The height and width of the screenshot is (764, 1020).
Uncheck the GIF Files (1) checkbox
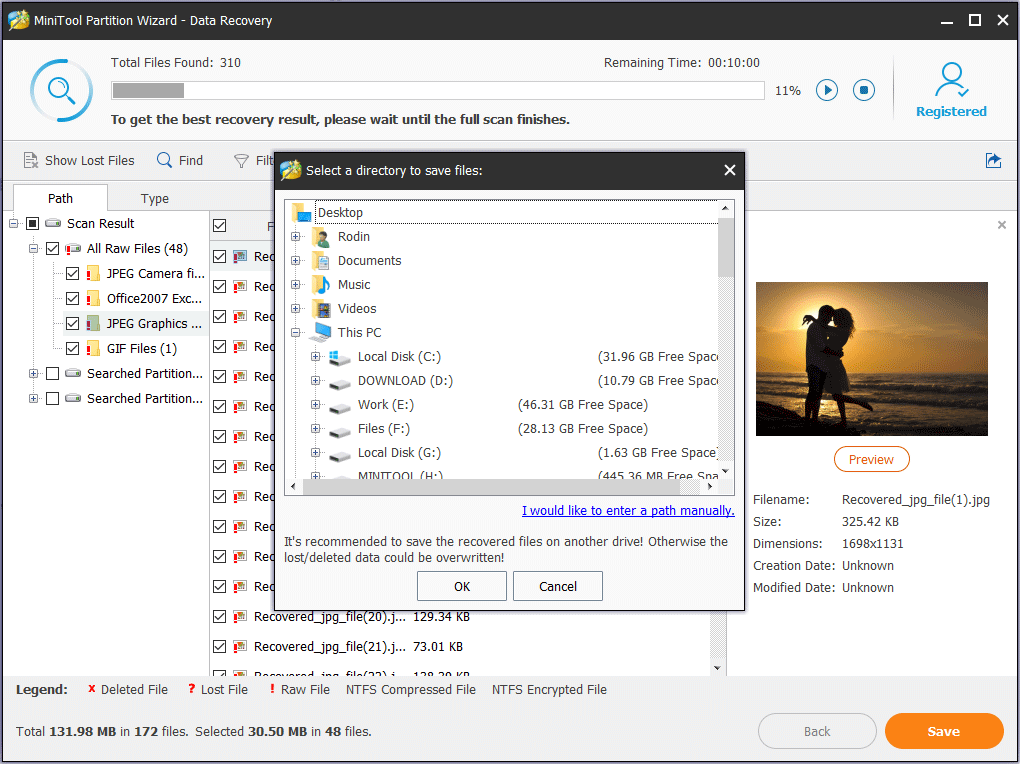[73, 348]
